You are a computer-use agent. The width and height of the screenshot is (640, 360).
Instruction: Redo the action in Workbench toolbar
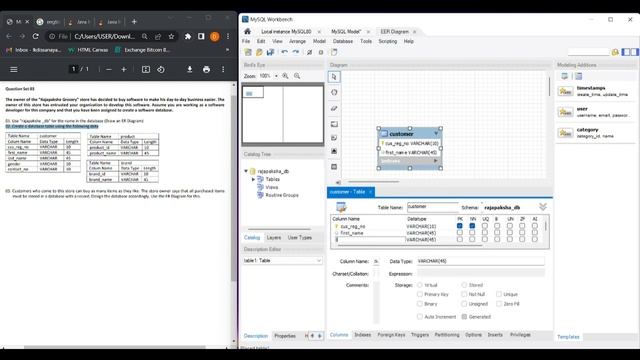(x=296, y=52)
